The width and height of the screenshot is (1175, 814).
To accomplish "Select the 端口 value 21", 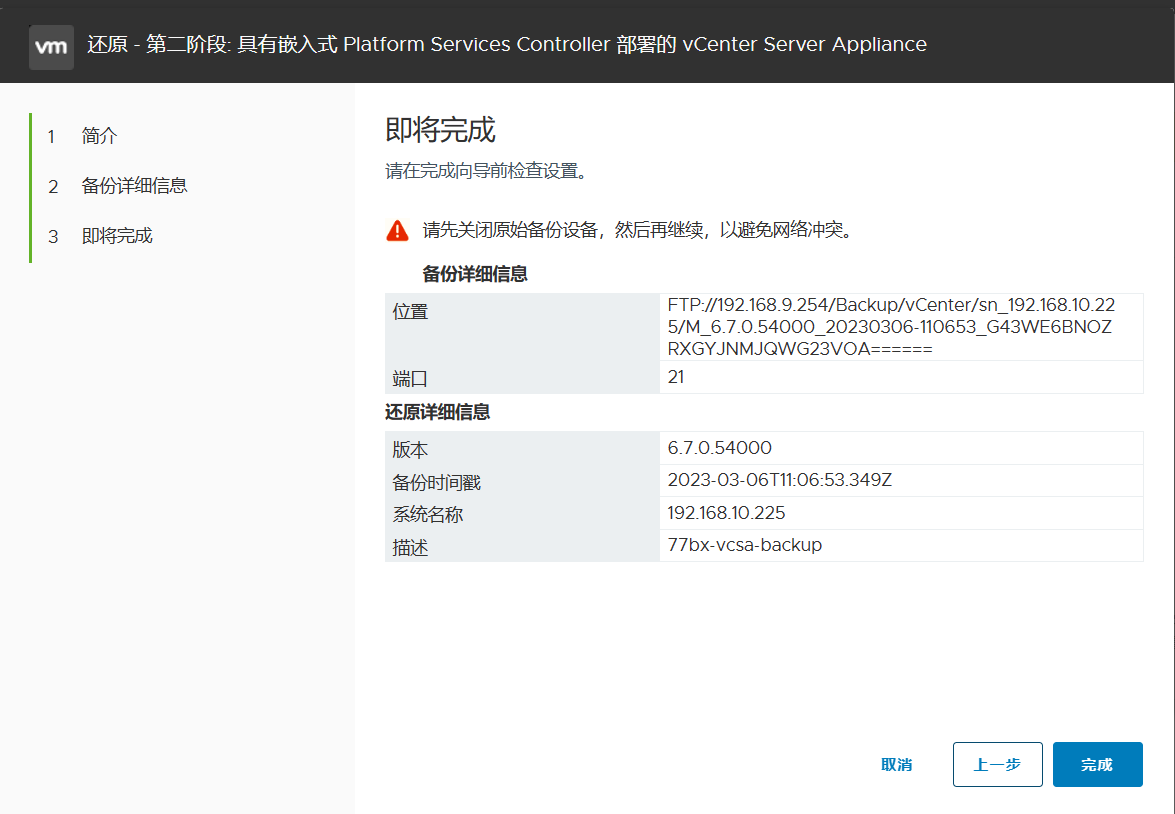I will tap(675, 377).
